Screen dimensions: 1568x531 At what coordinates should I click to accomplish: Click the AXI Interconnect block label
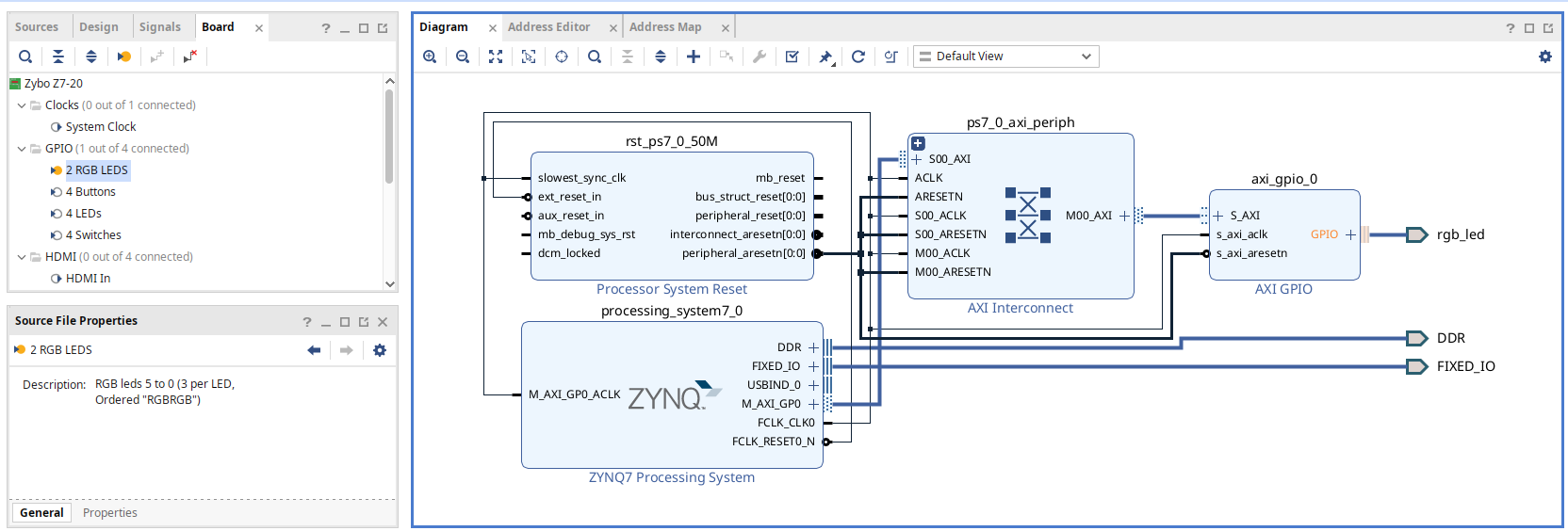coord(1021,308)
